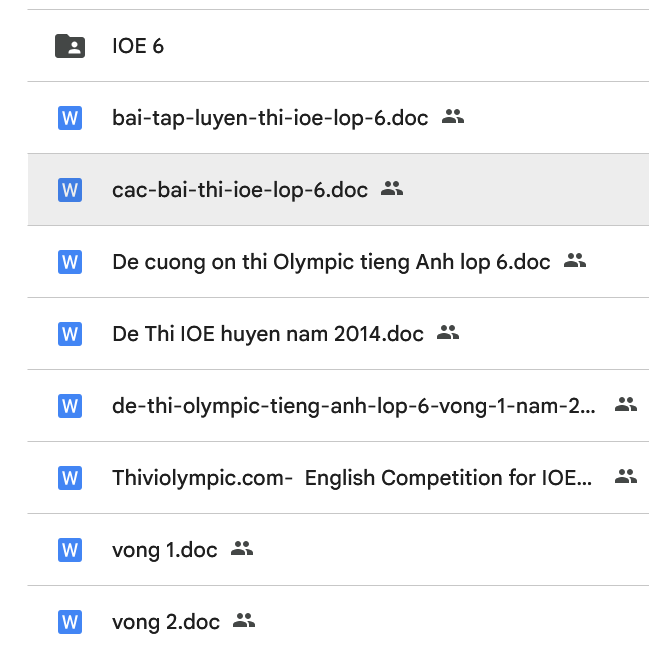649x656 pixels.
Task: Open the IOE 6 folder
Action: coord(138,46)
